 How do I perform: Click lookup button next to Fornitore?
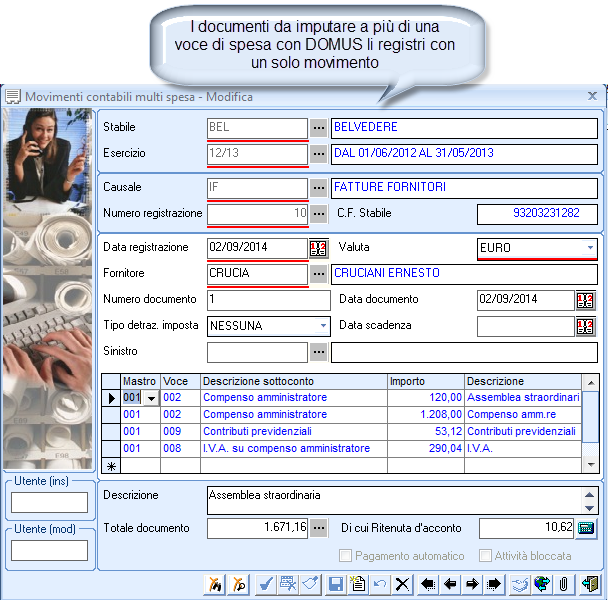(x=319, y=273)
